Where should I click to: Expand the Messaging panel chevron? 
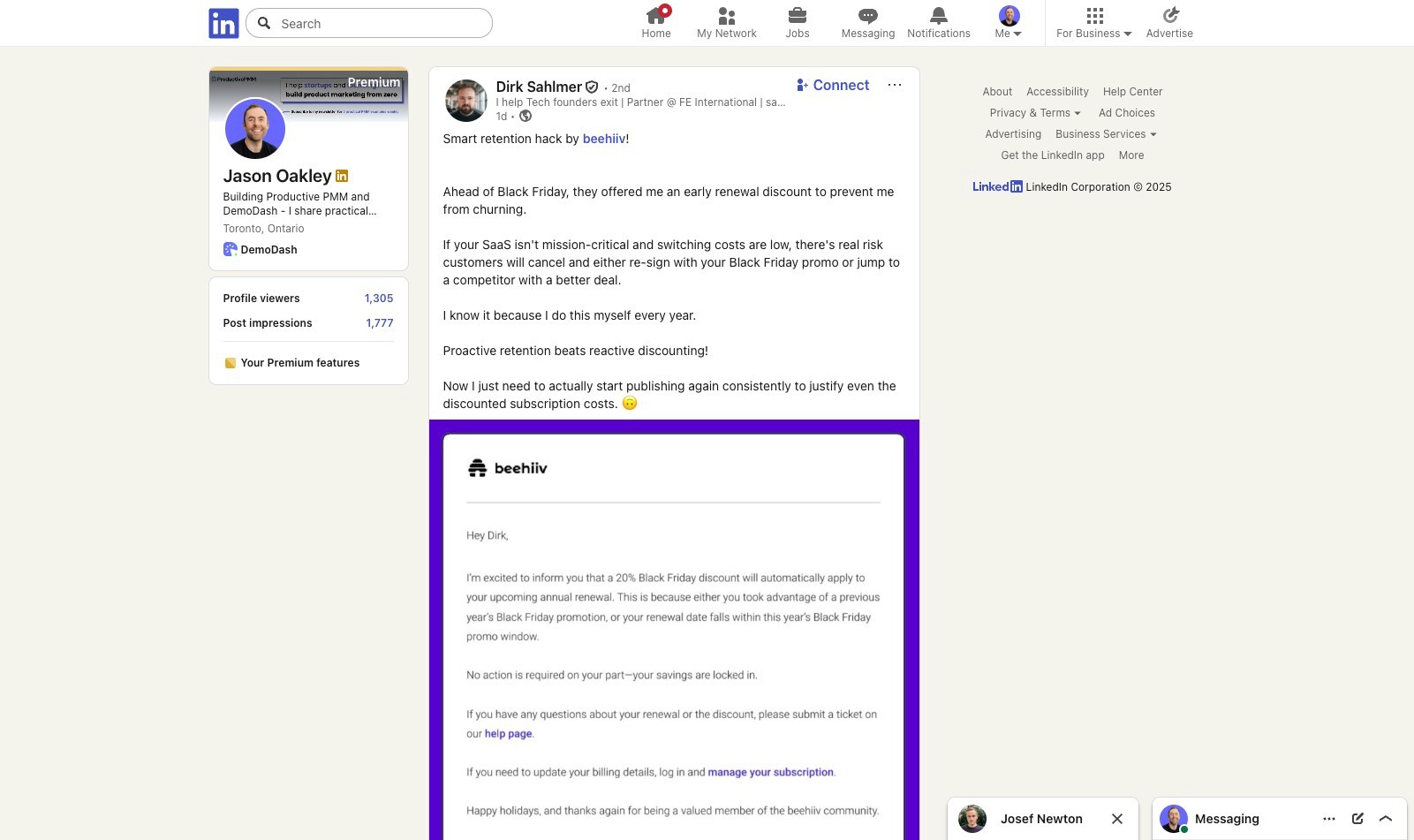1386,819
